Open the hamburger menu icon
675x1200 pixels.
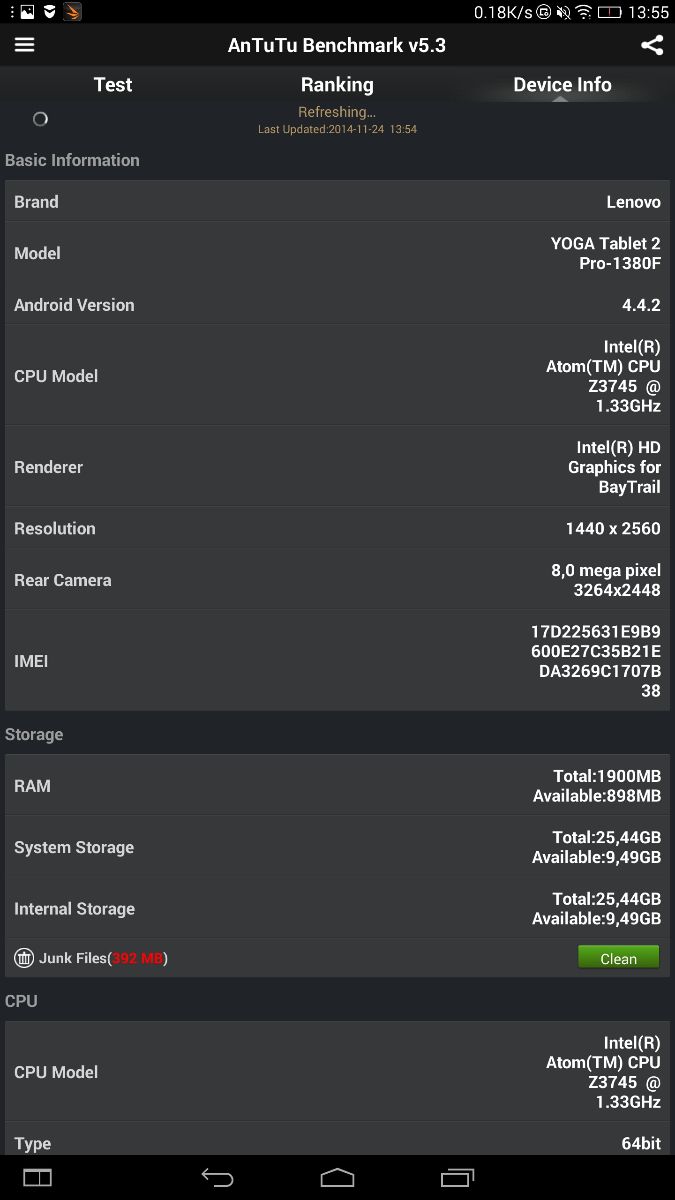coord(24,45)
